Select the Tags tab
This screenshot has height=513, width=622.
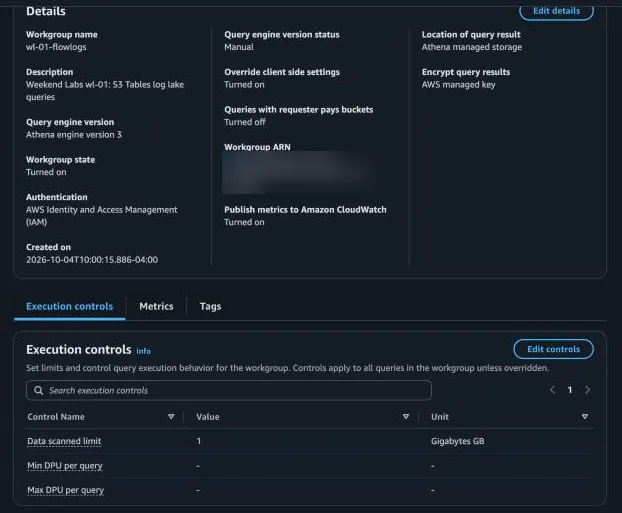coord(210,306)
